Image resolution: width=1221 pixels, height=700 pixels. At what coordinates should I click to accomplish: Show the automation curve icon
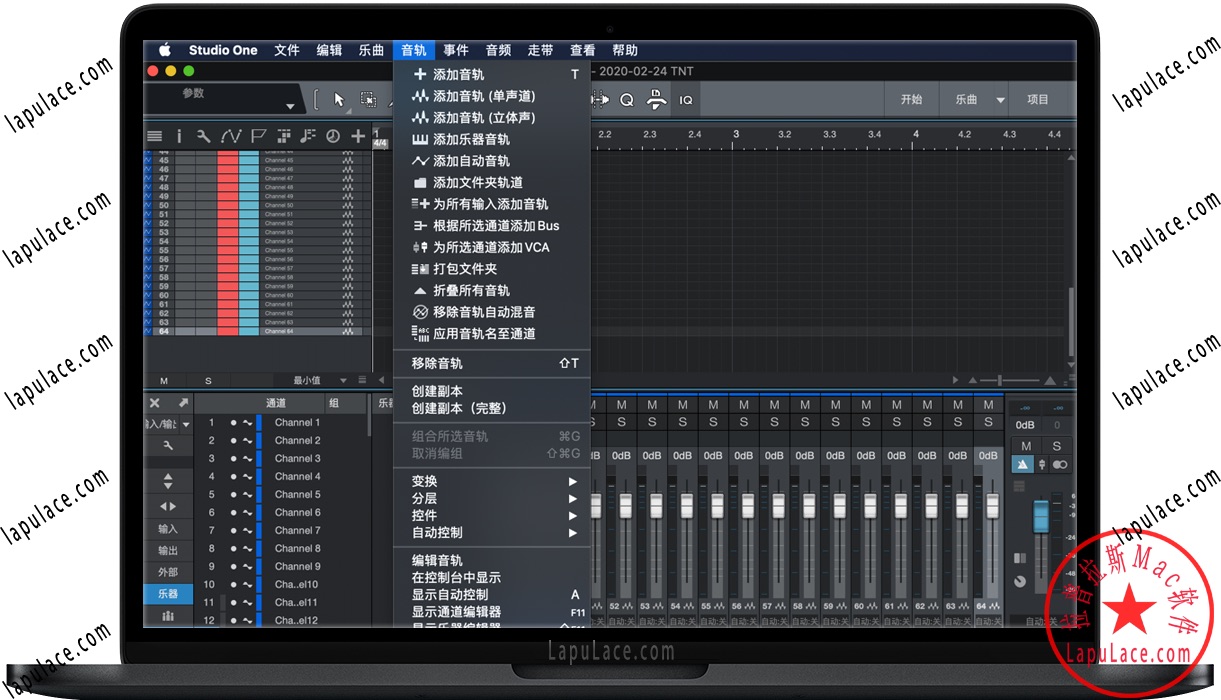pos(231,136)
